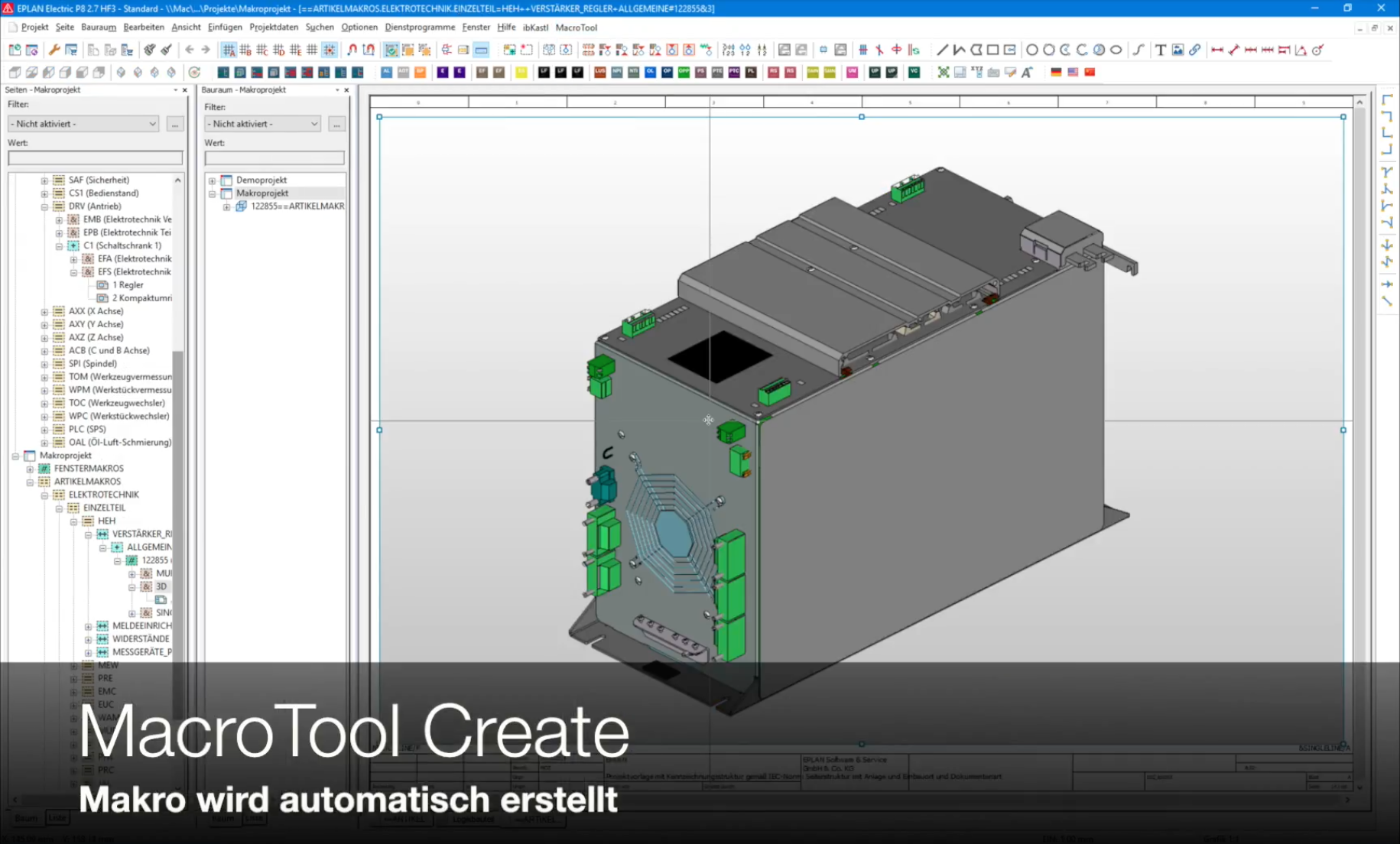Select the line drawing tool
The image size is (1400, 844).
coord(942,50)
